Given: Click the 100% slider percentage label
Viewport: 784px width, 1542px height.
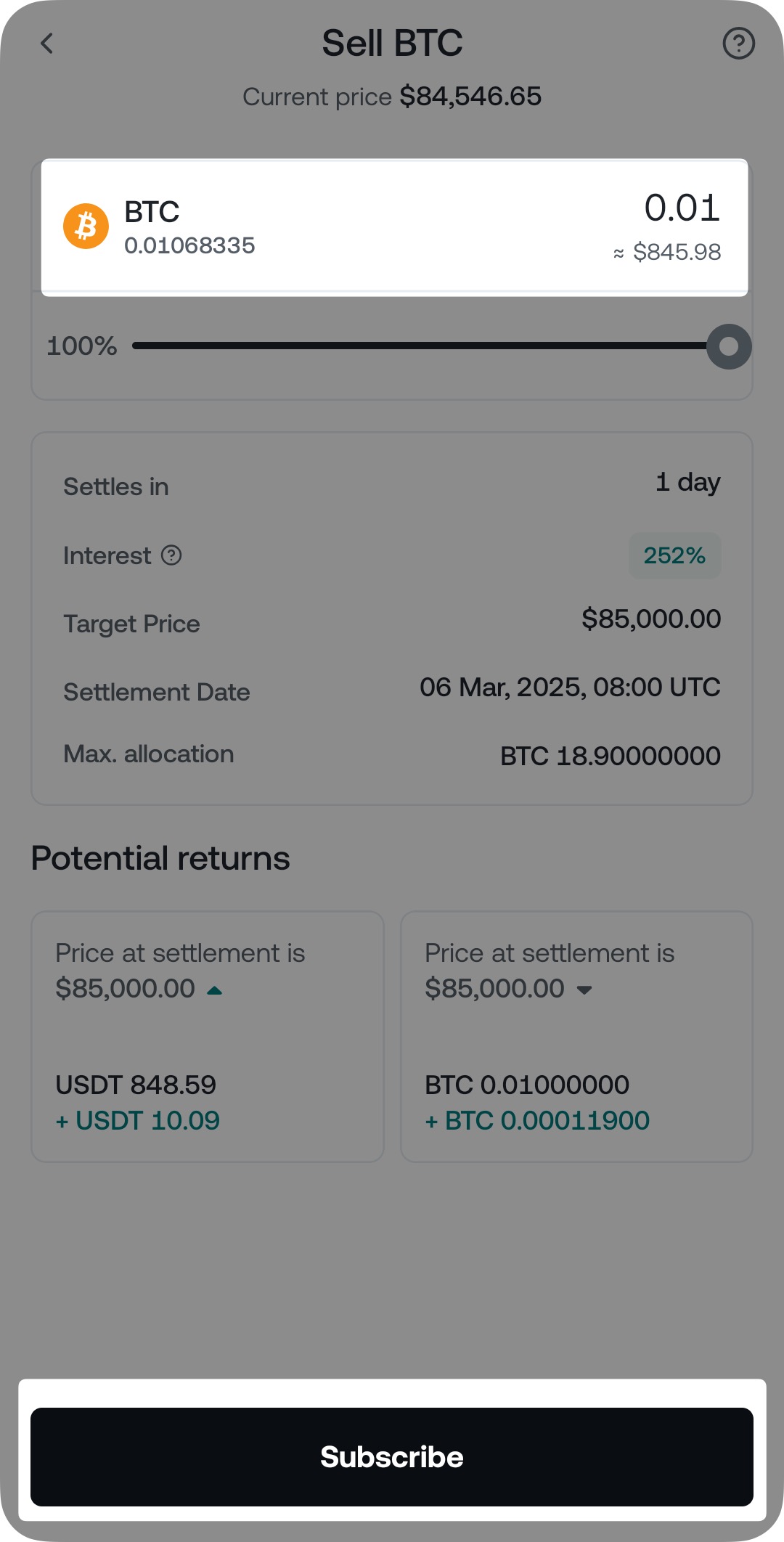Looking at the screenshot, I should 81,346.
